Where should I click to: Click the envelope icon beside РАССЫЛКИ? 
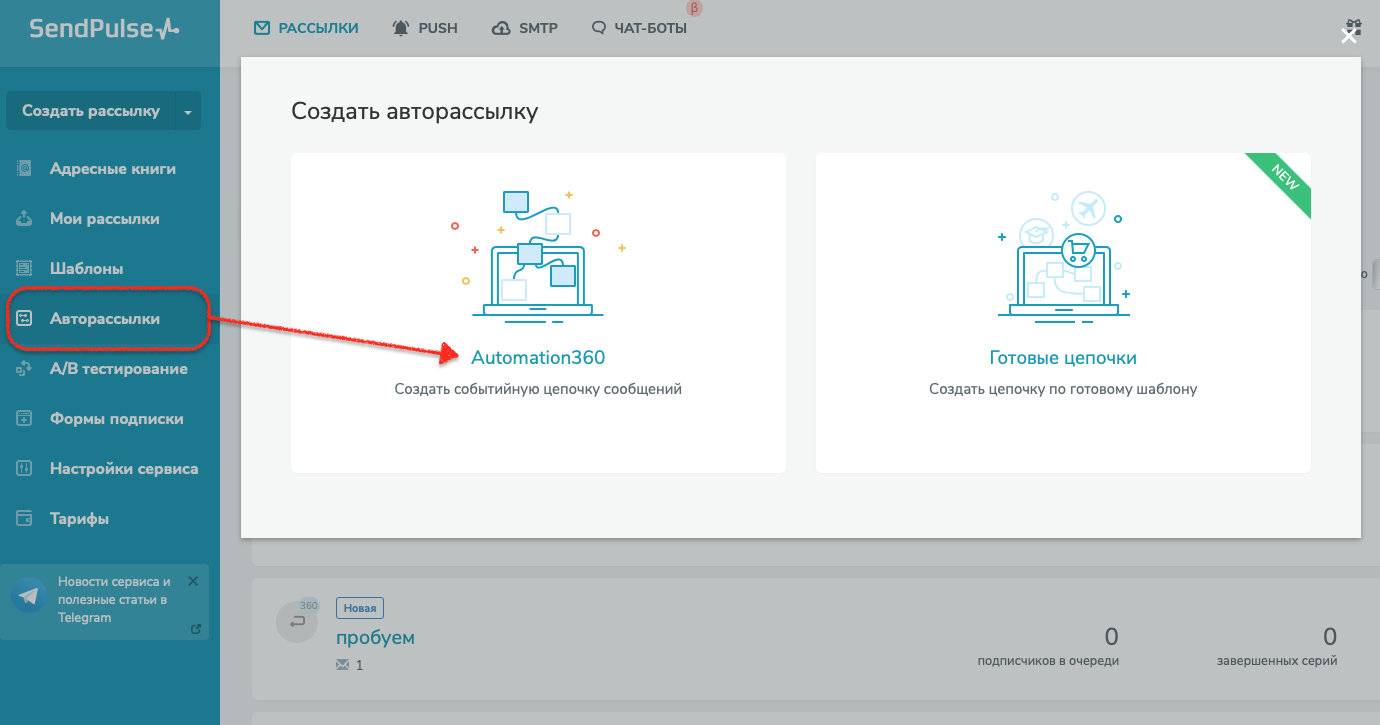click(263, 28)
